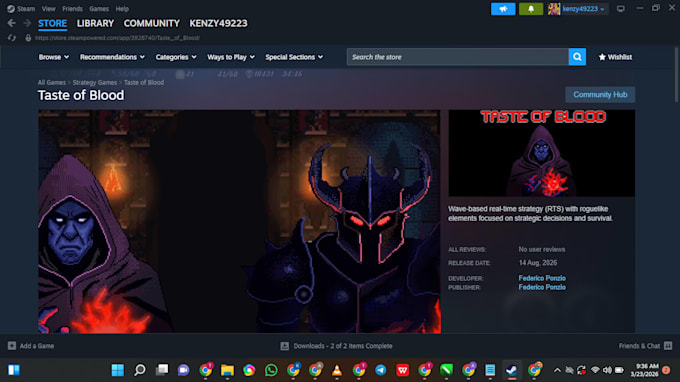Image resolution: width=680 pixels, height=382 pixels.
Task: Click the Search the store field
Action: [x=458, y=57]
